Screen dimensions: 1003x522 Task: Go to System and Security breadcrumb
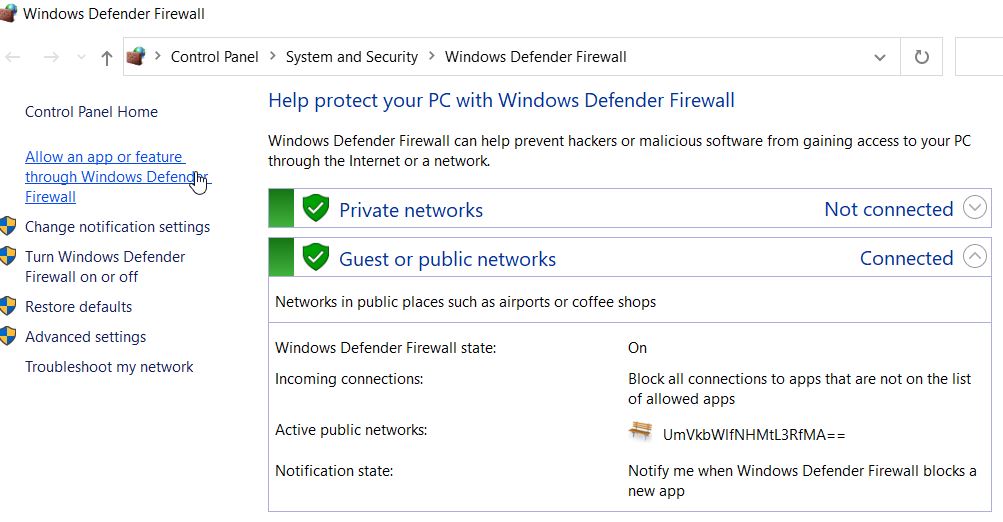tap(352, 57)
